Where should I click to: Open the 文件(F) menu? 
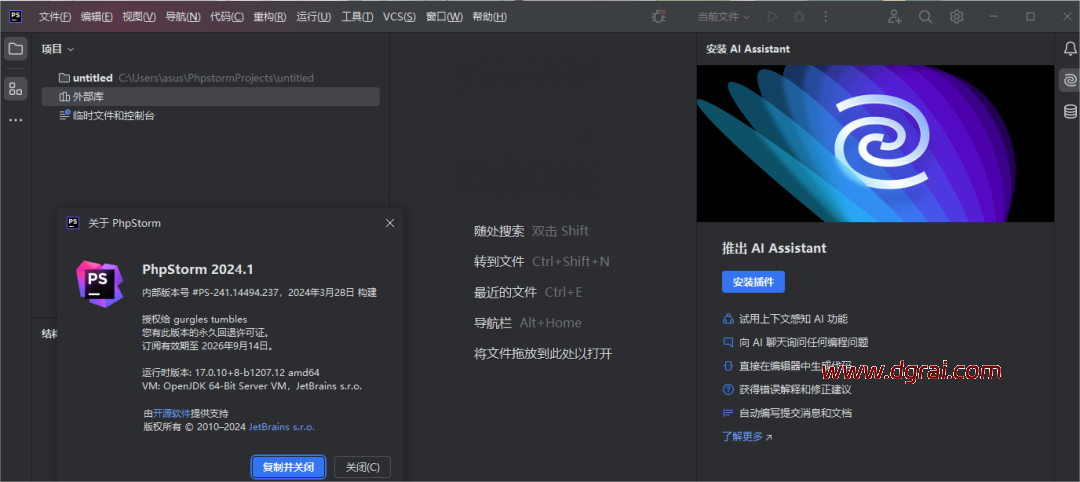[x=55, y=17]
